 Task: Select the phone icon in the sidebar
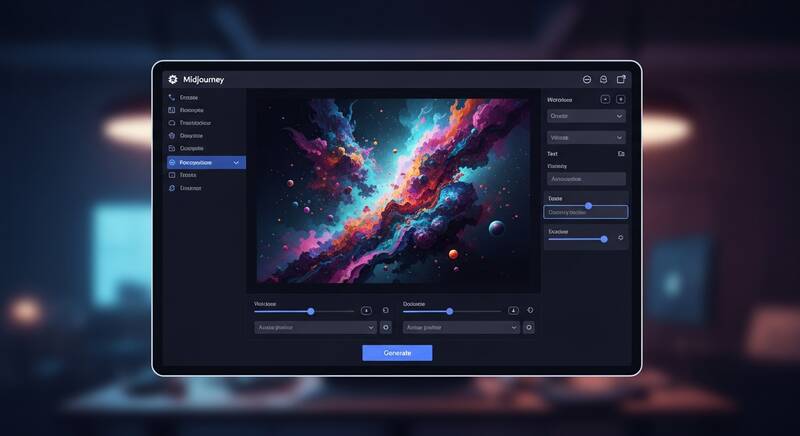click(x=172, y=97)
